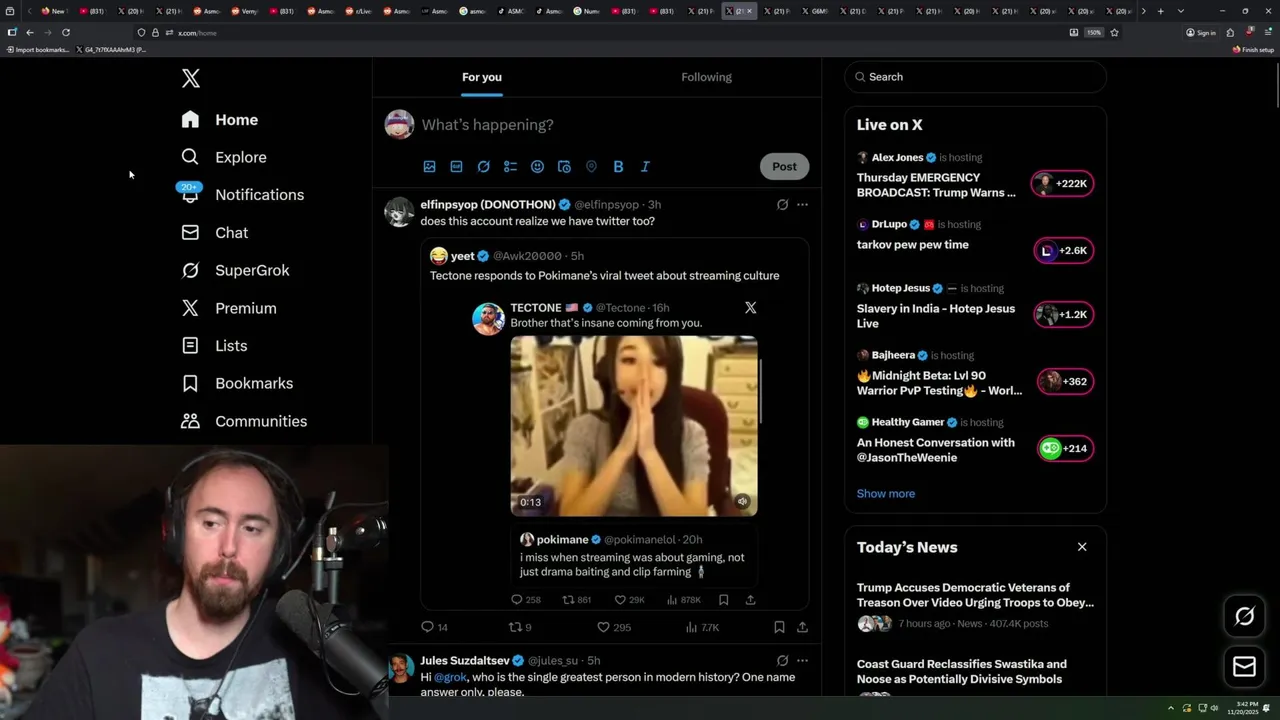Open the tab list dropdown arrow
Image resolution: width=1280 pixels, height=720 pixels.
point(1181,11)
